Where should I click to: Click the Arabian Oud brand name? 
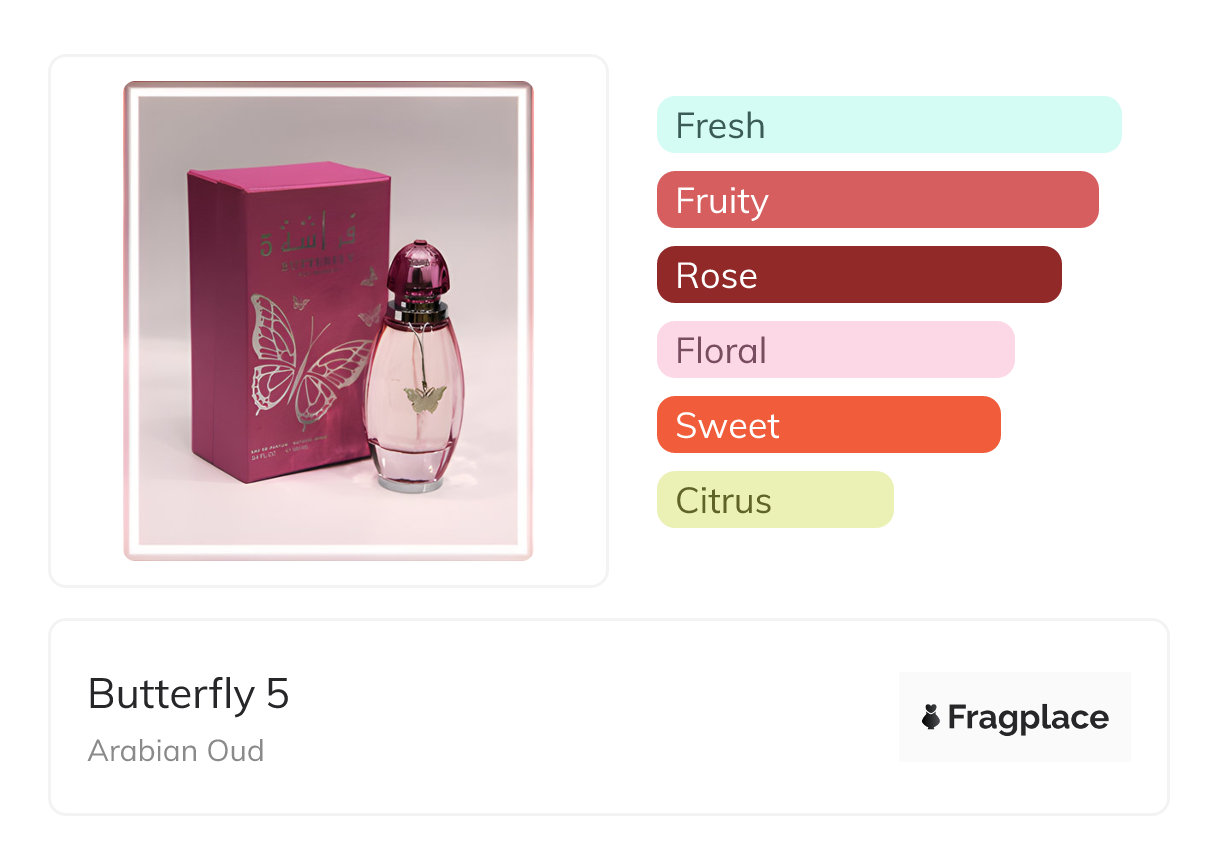[x=176, y=750]
